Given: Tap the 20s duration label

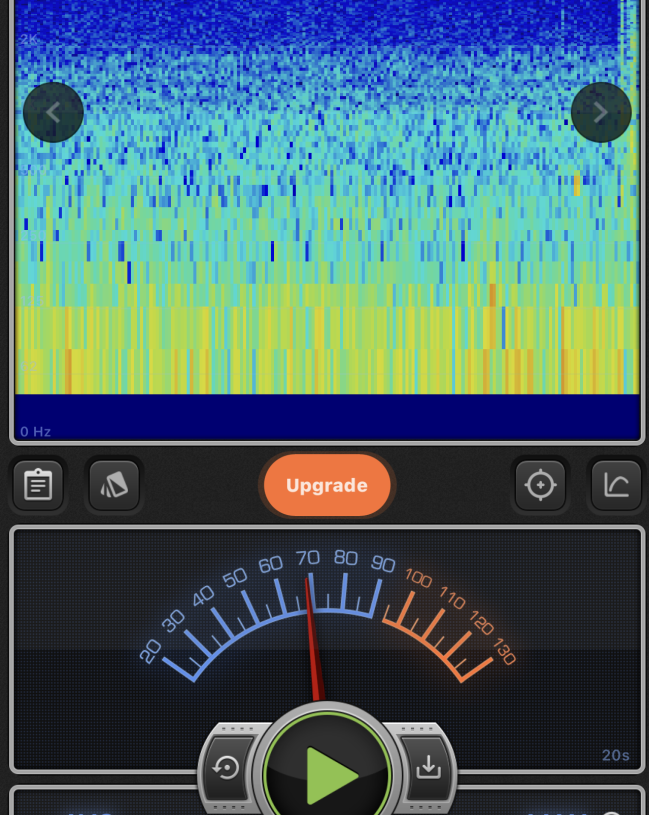Looking at the screenshot, I should pyautogui.click(x=615, y=755).
